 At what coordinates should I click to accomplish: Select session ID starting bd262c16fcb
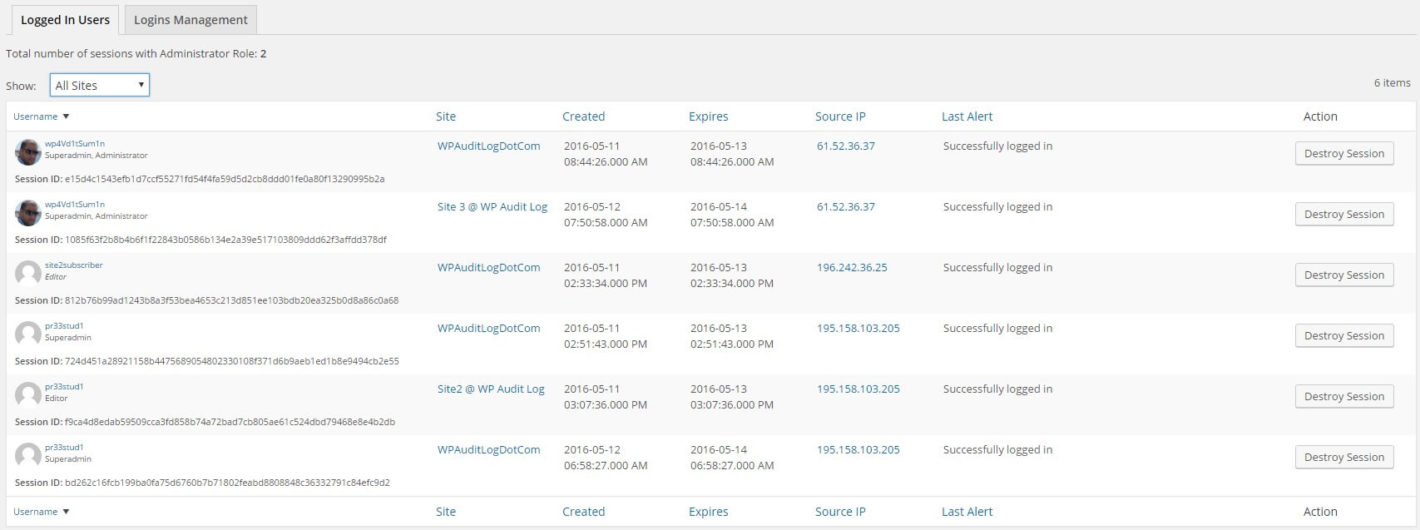(x=228, y=483)
